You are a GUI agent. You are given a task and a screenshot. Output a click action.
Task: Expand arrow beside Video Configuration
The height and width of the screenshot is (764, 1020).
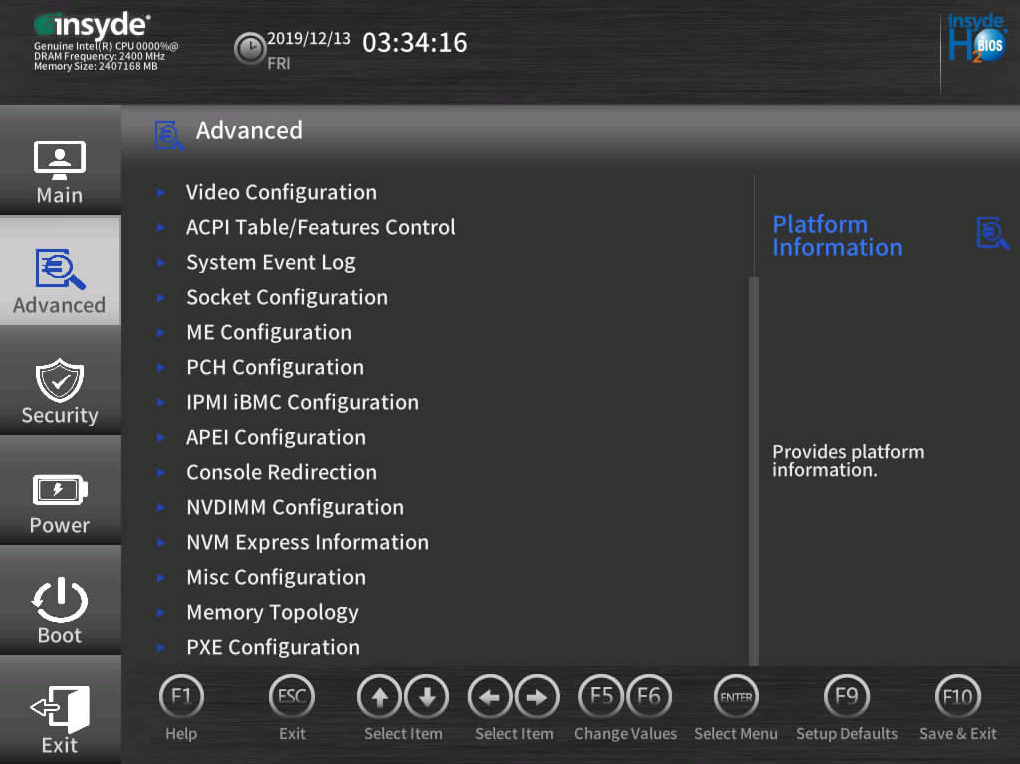(161, 193)
